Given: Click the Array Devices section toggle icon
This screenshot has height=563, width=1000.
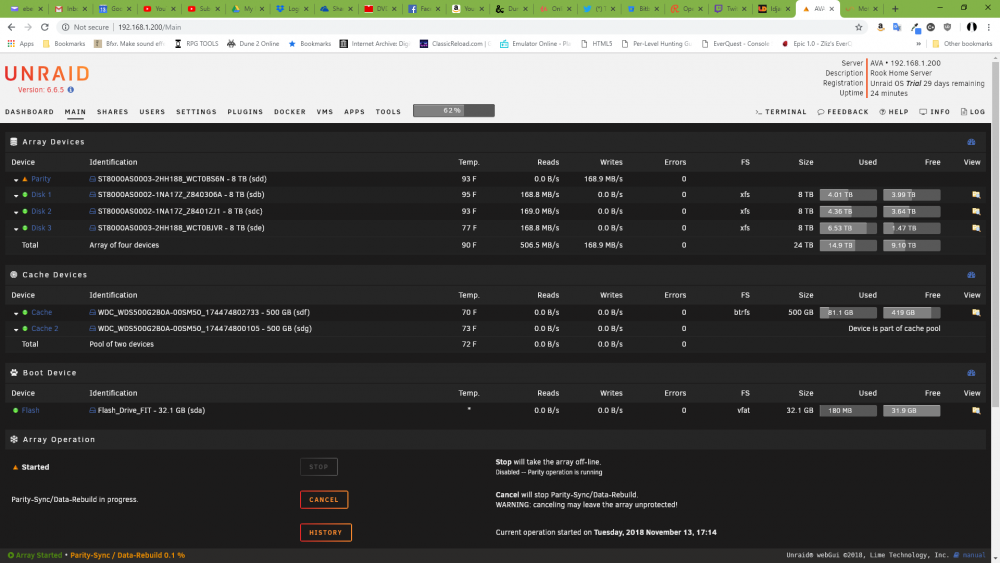Looking at the screenshot, I should click(971, 142).
